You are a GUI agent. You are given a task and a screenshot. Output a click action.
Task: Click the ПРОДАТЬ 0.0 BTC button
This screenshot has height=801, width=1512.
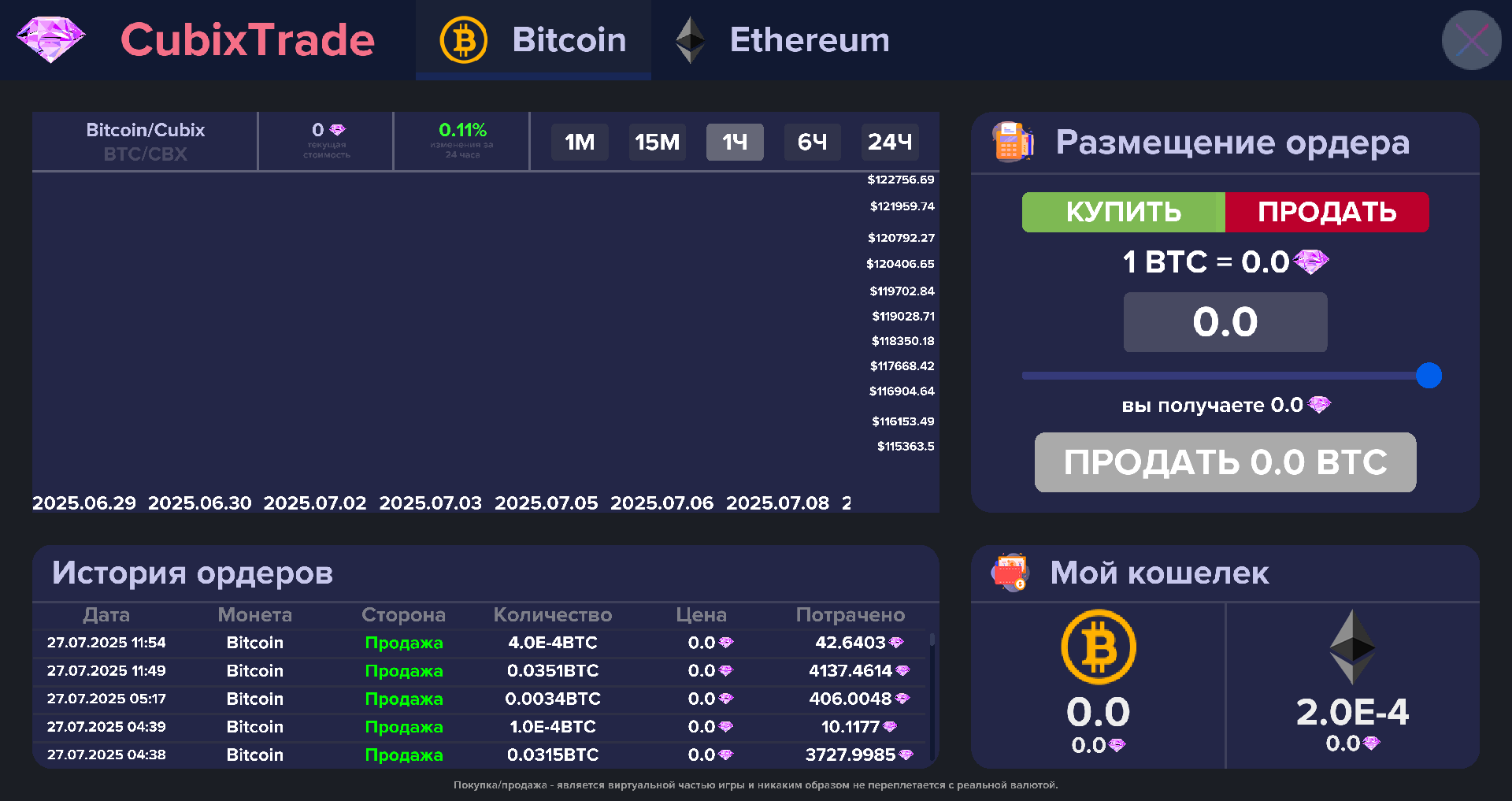coord(1225,462)
